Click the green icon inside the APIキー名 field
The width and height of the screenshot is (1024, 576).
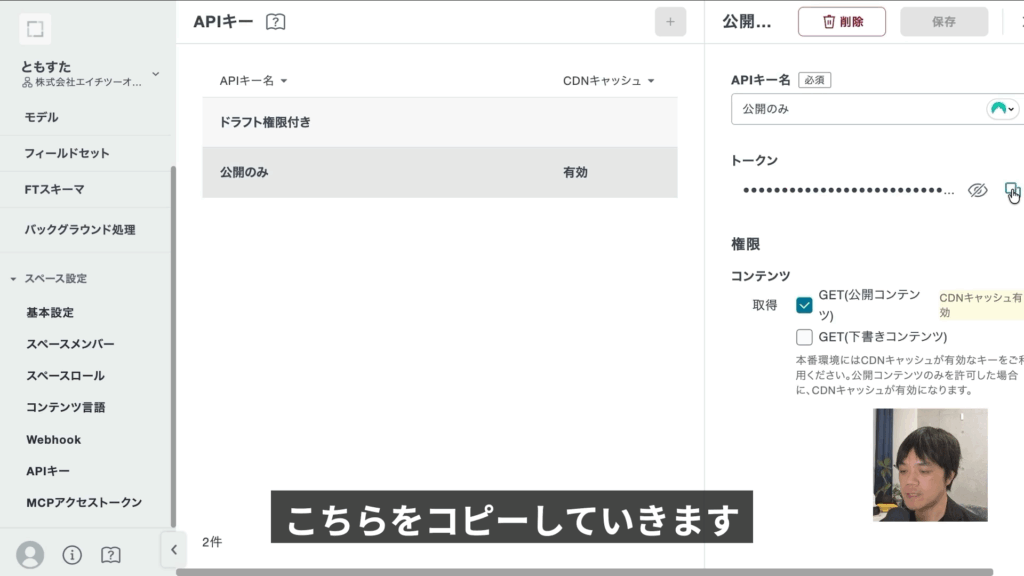pyautogui.click(x=1002, y=109)
